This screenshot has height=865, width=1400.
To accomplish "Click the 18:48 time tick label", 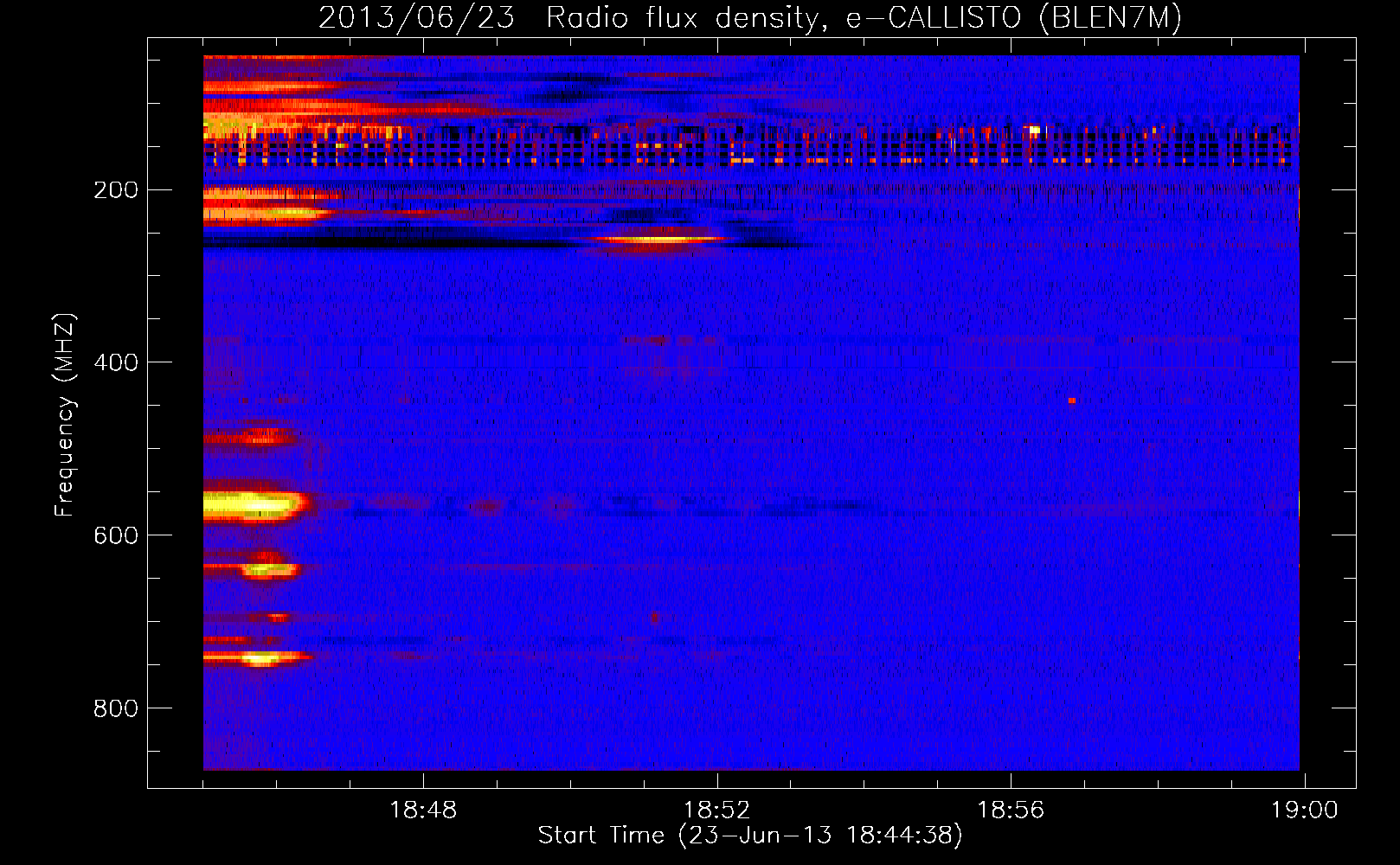I will (423, 811).
